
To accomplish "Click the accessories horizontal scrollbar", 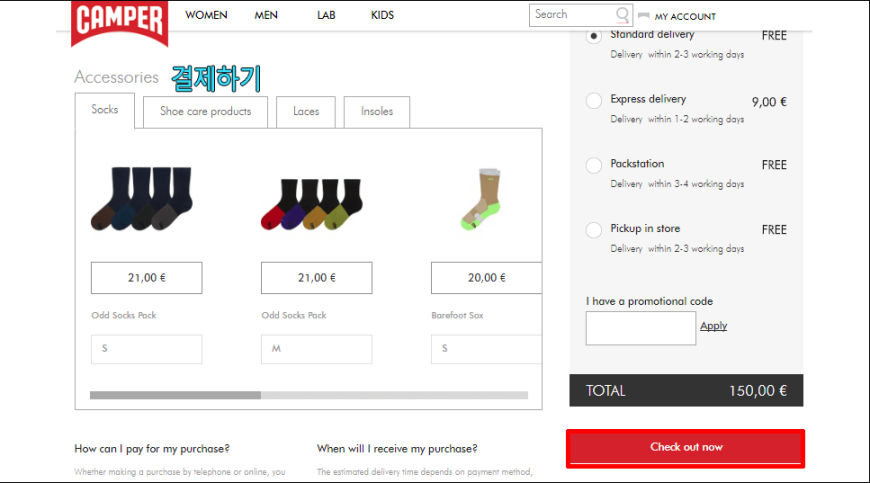I will (x=308, y=395).
